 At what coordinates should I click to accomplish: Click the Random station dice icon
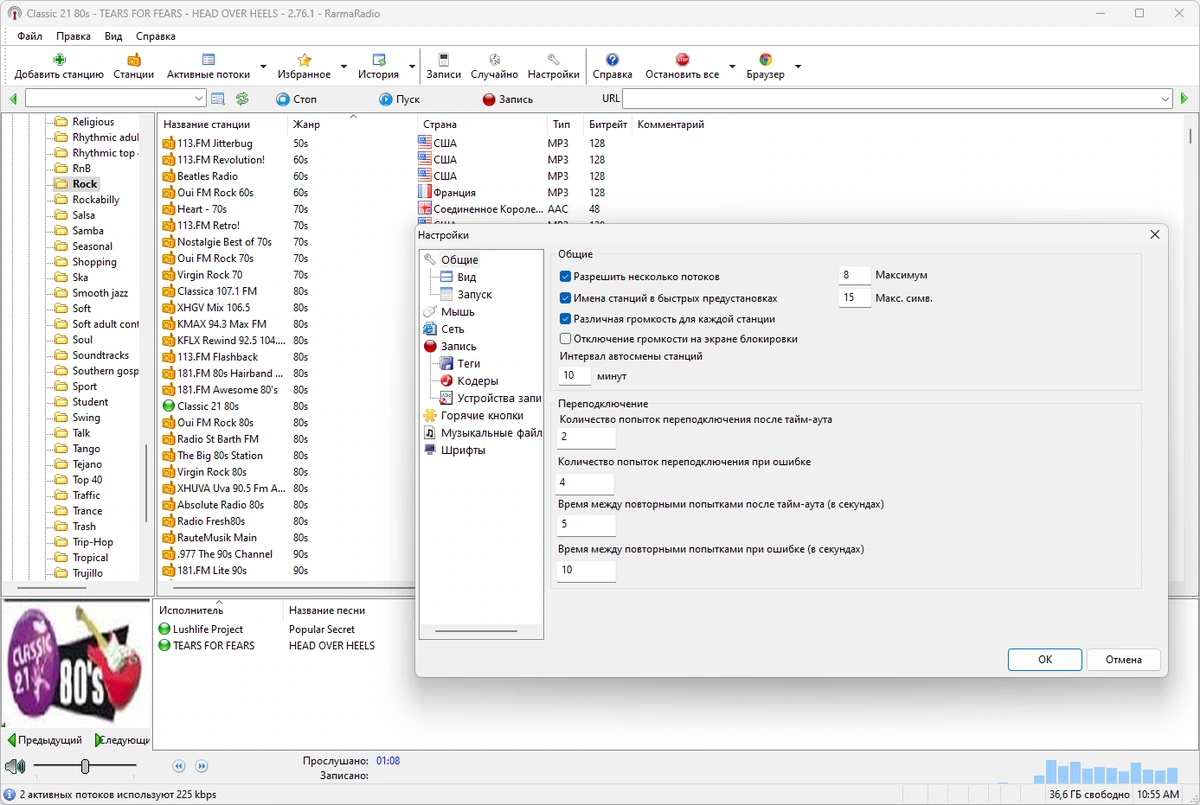494,60
